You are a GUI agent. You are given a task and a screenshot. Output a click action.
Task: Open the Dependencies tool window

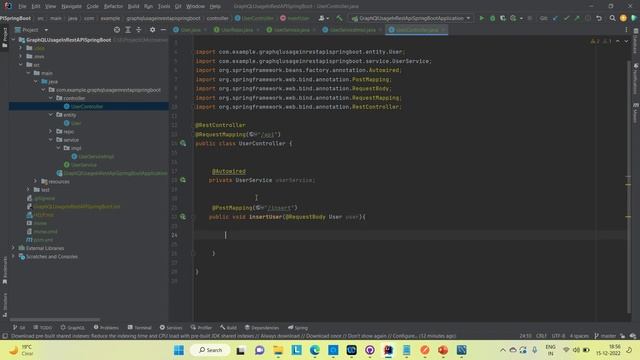[262, 327]
